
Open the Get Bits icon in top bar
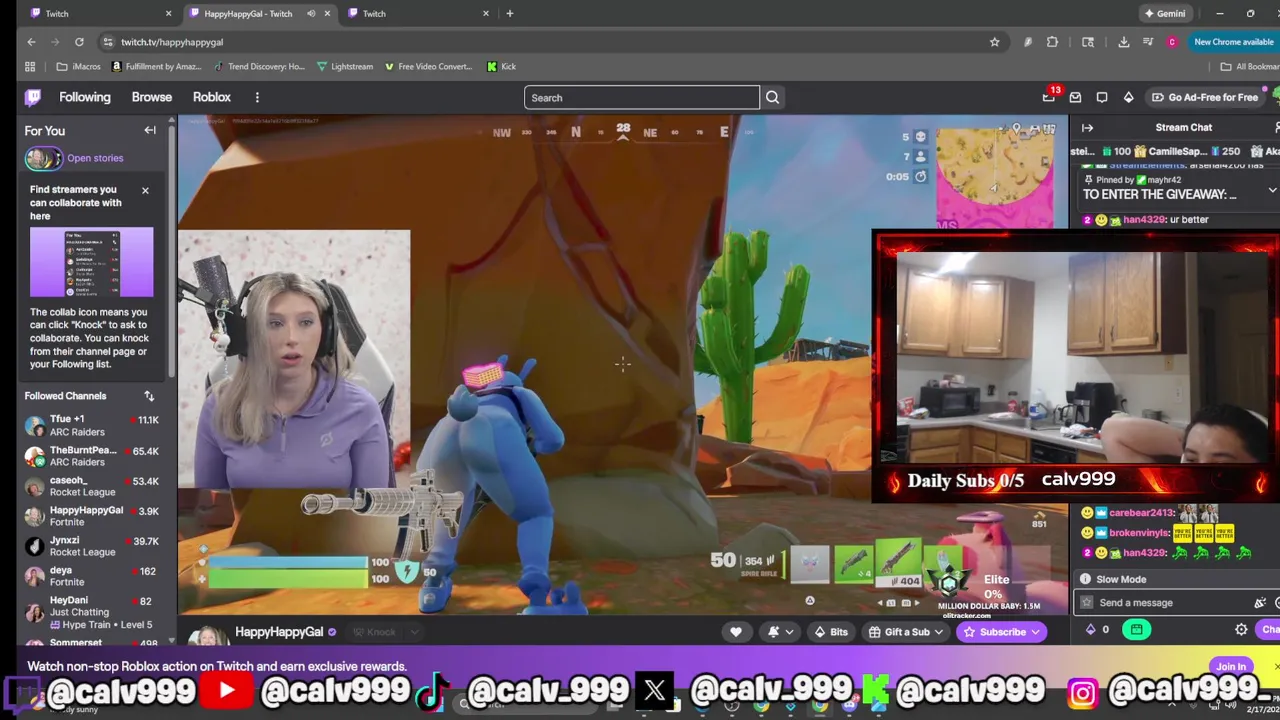click(x=1129, y=97)
